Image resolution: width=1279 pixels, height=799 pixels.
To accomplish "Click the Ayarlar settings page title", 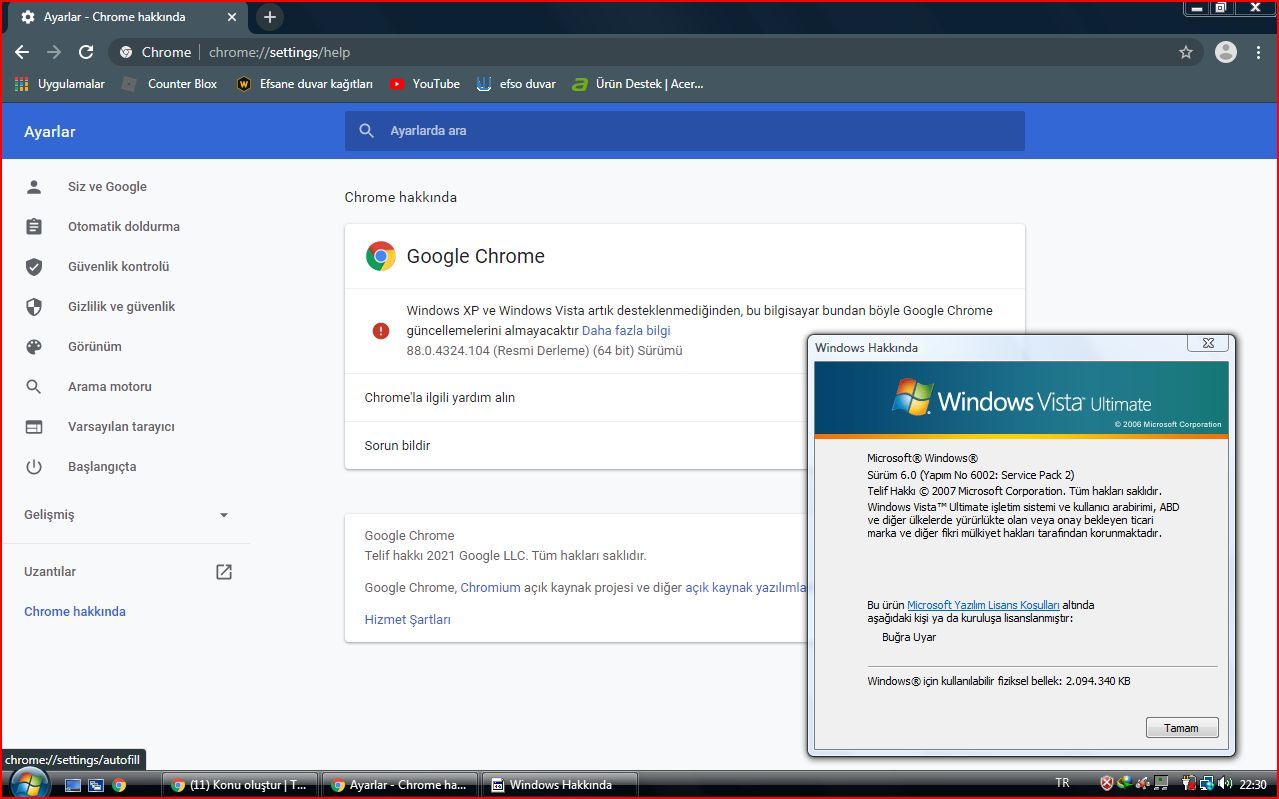I will coord(50,132).
